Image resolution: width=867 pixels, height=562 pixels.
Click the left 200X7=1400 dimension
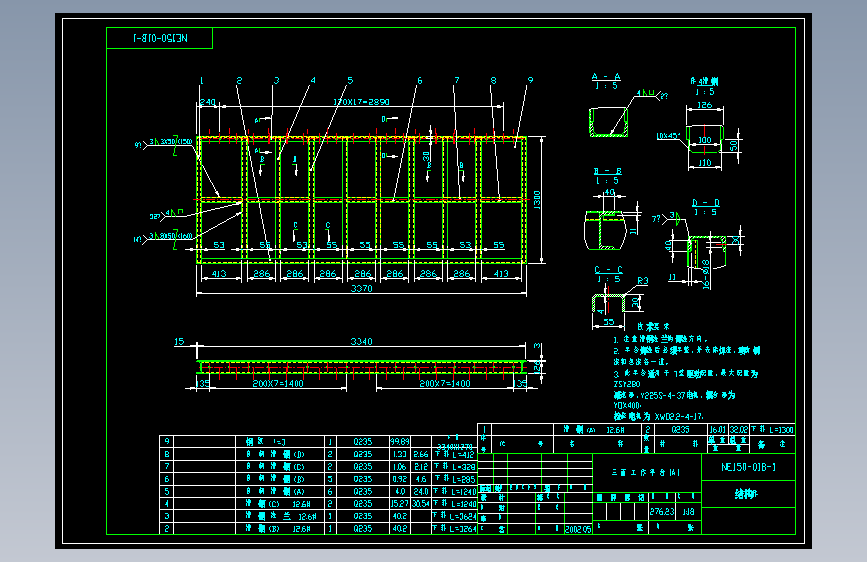[278, 383]
